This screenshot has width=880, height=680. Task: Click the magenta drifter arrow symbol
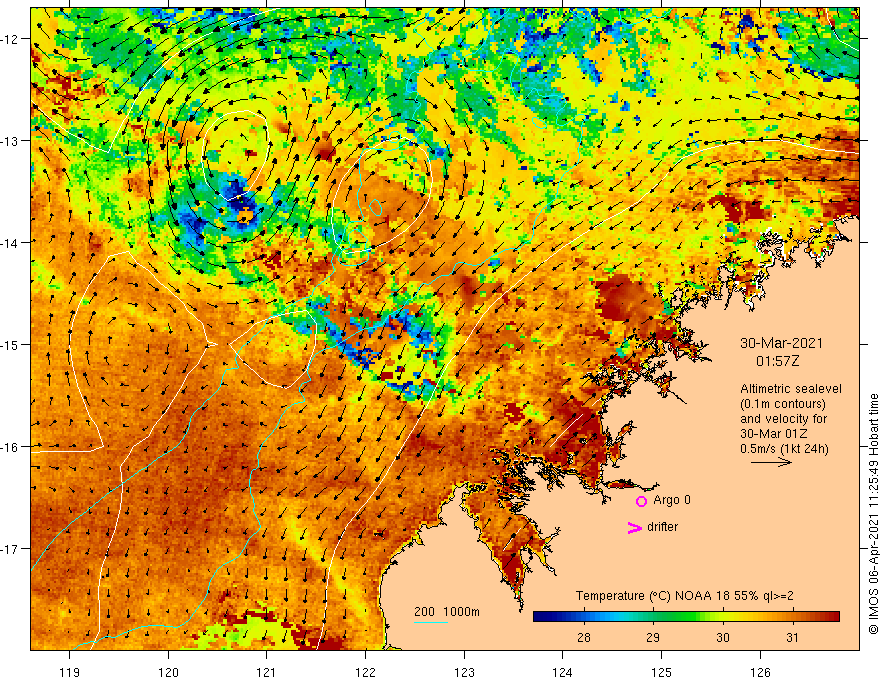(x=635, y=527)
